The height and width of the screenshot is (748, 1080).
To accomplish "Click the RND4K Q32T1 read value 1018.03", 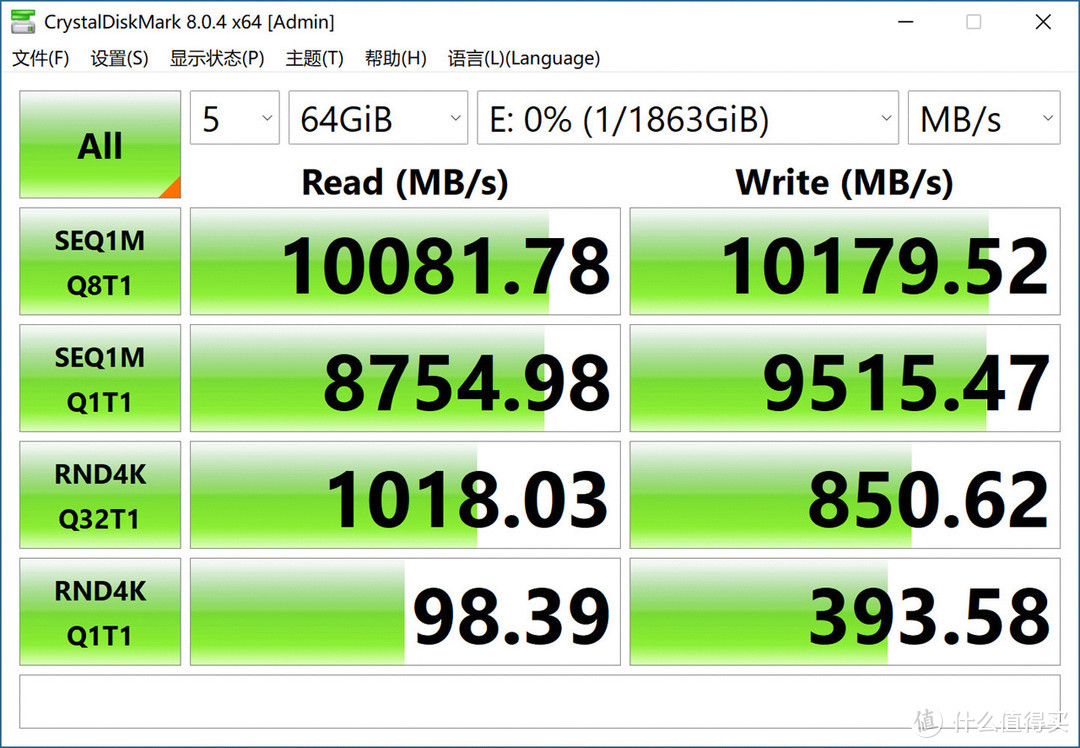I will click(405, 495).
